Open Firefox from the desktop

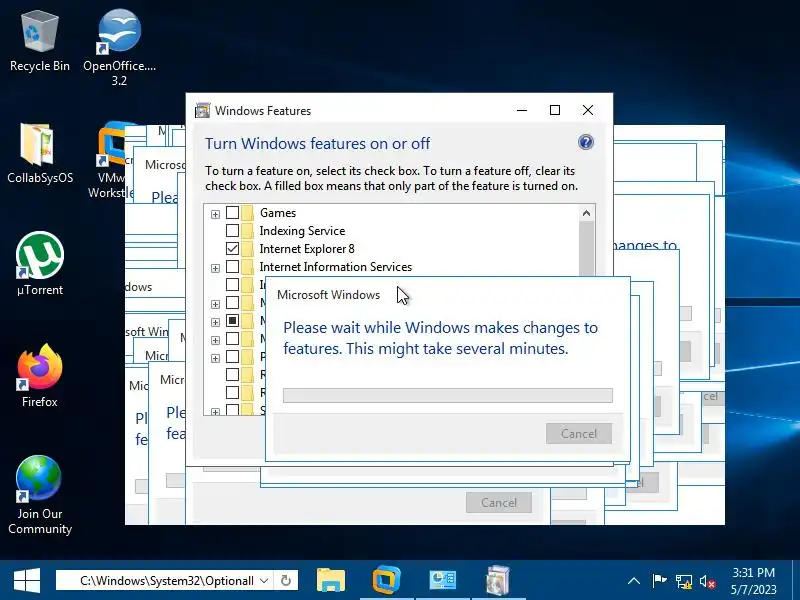(x=40, y=376)
